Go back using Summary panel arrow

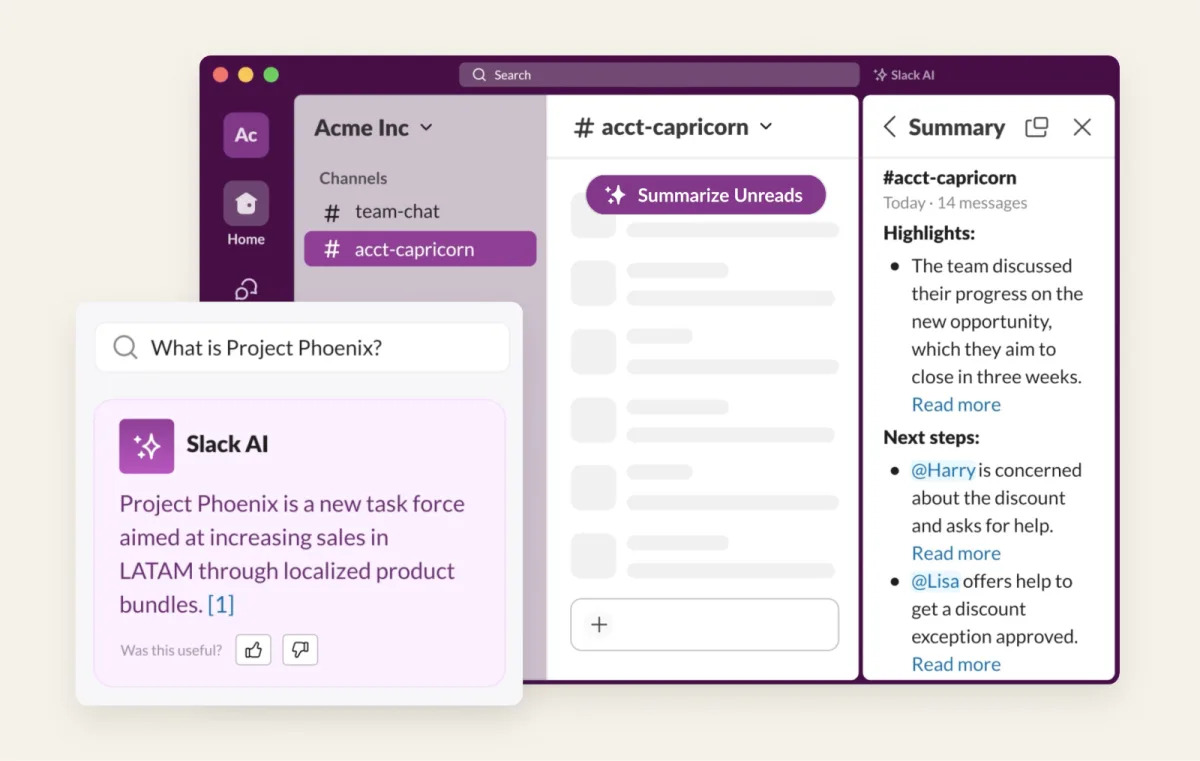(x=889, y=127)
